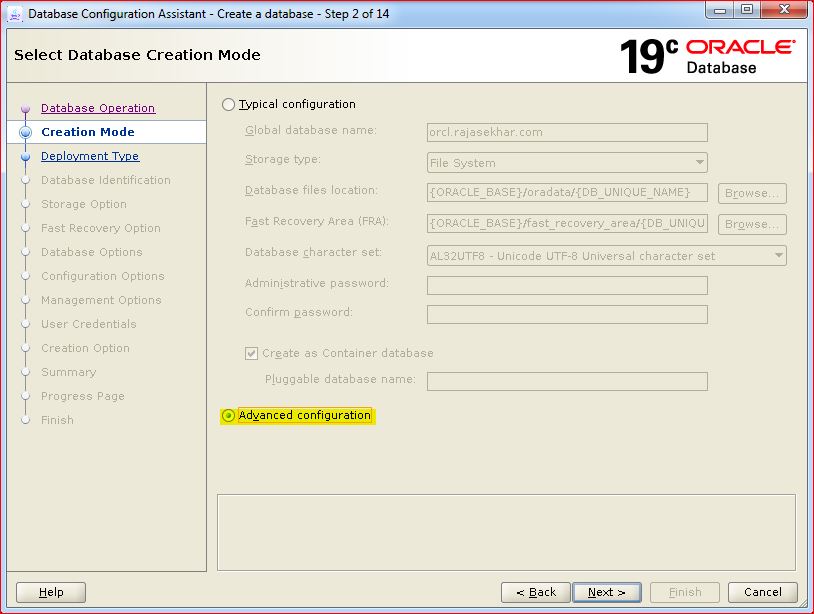Browse for Database files location
This screenshot has width=814, height=614.
click(x=752, y=193)
